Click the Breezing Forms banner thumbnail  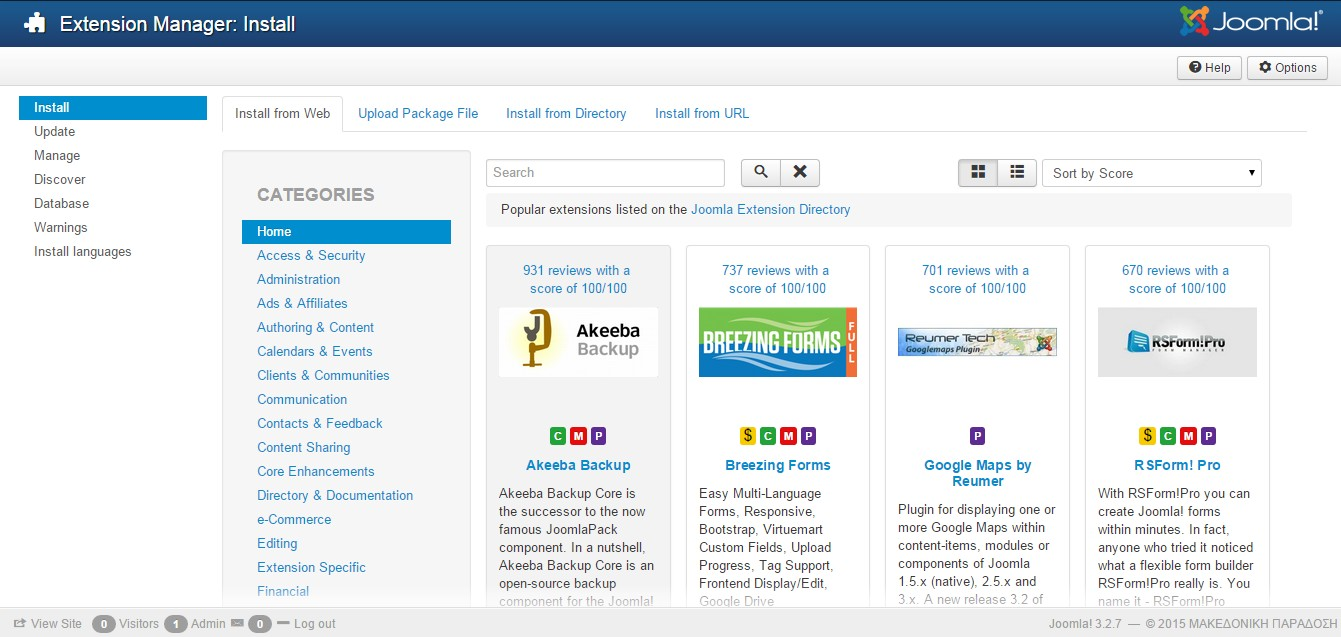778,342
